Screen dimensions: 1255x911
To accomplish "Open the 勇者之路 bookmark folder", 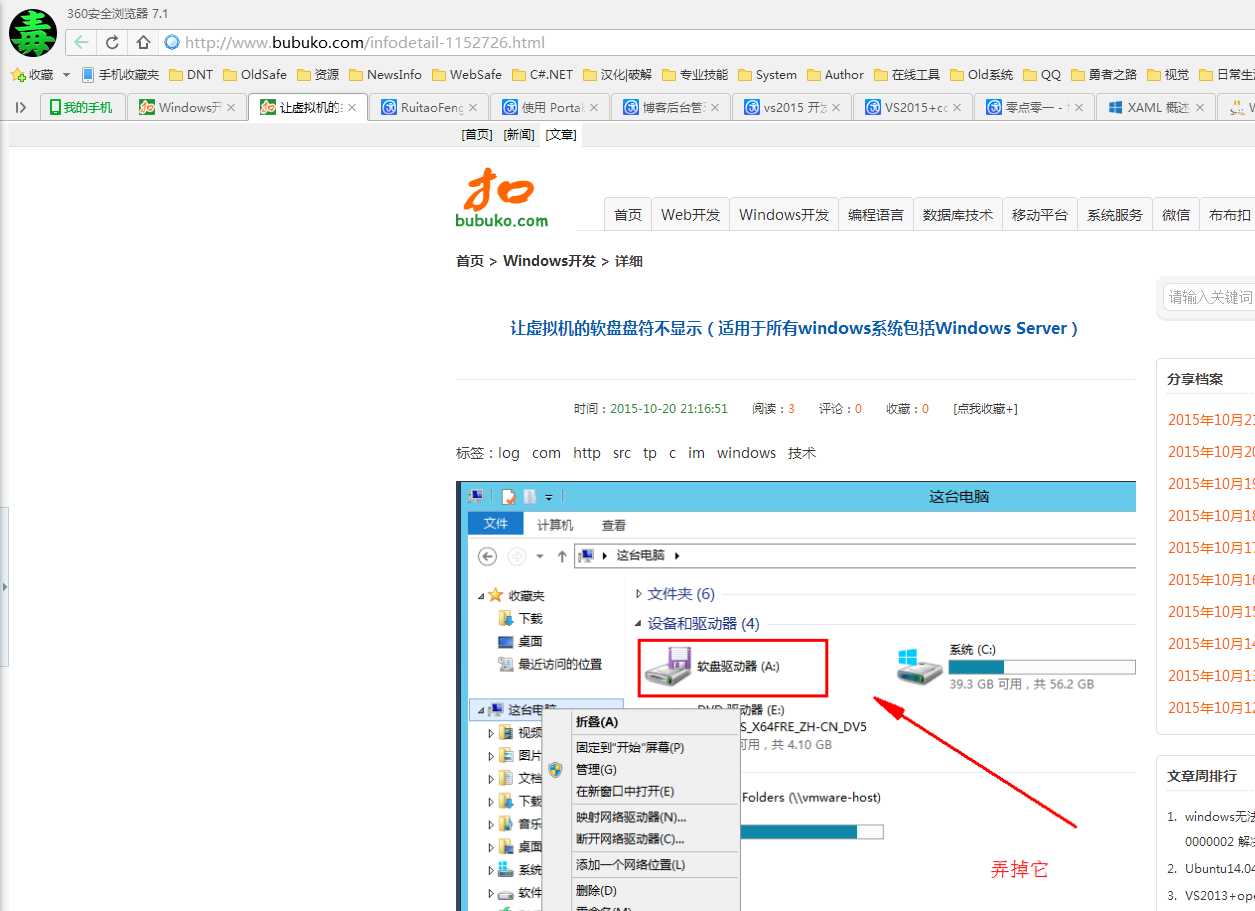I will click(x=1104, y=75).
